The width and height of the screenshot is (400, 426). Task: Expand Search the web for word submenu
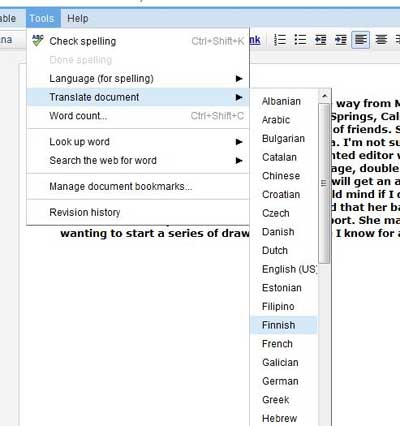[138, 161]
